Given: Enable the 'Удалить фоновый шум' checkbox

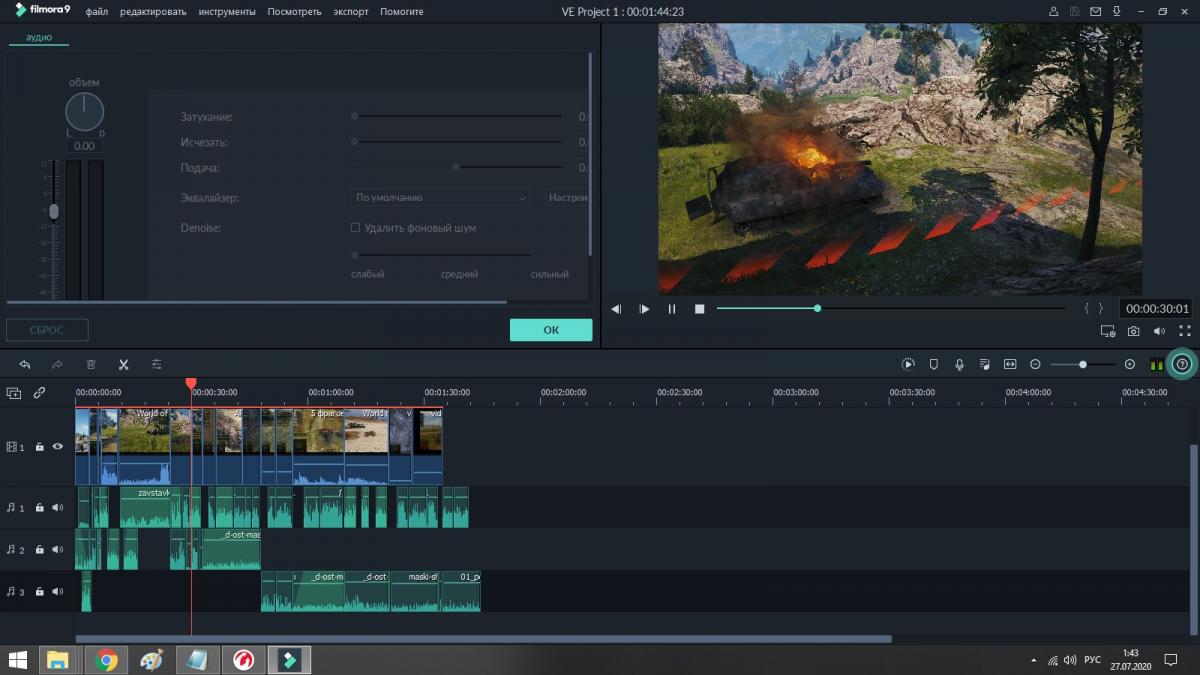Looking at the screenshot, I should (355, 228).
